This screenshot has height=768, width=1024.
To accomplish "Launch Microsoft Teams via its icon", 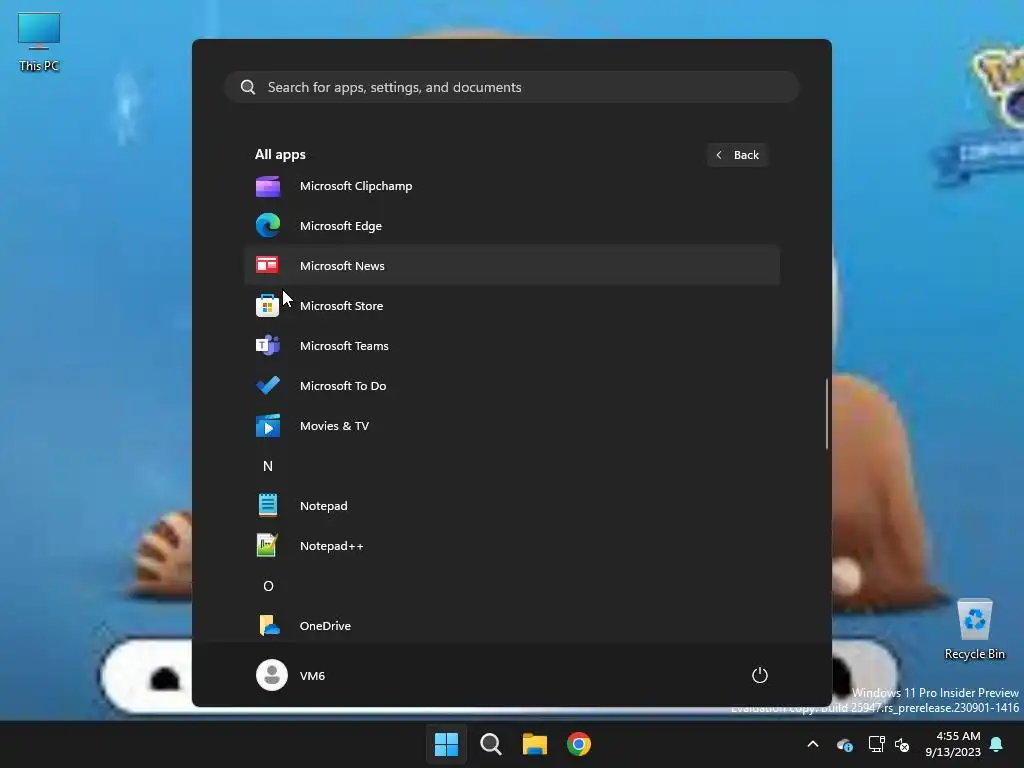I will [268, 345].
